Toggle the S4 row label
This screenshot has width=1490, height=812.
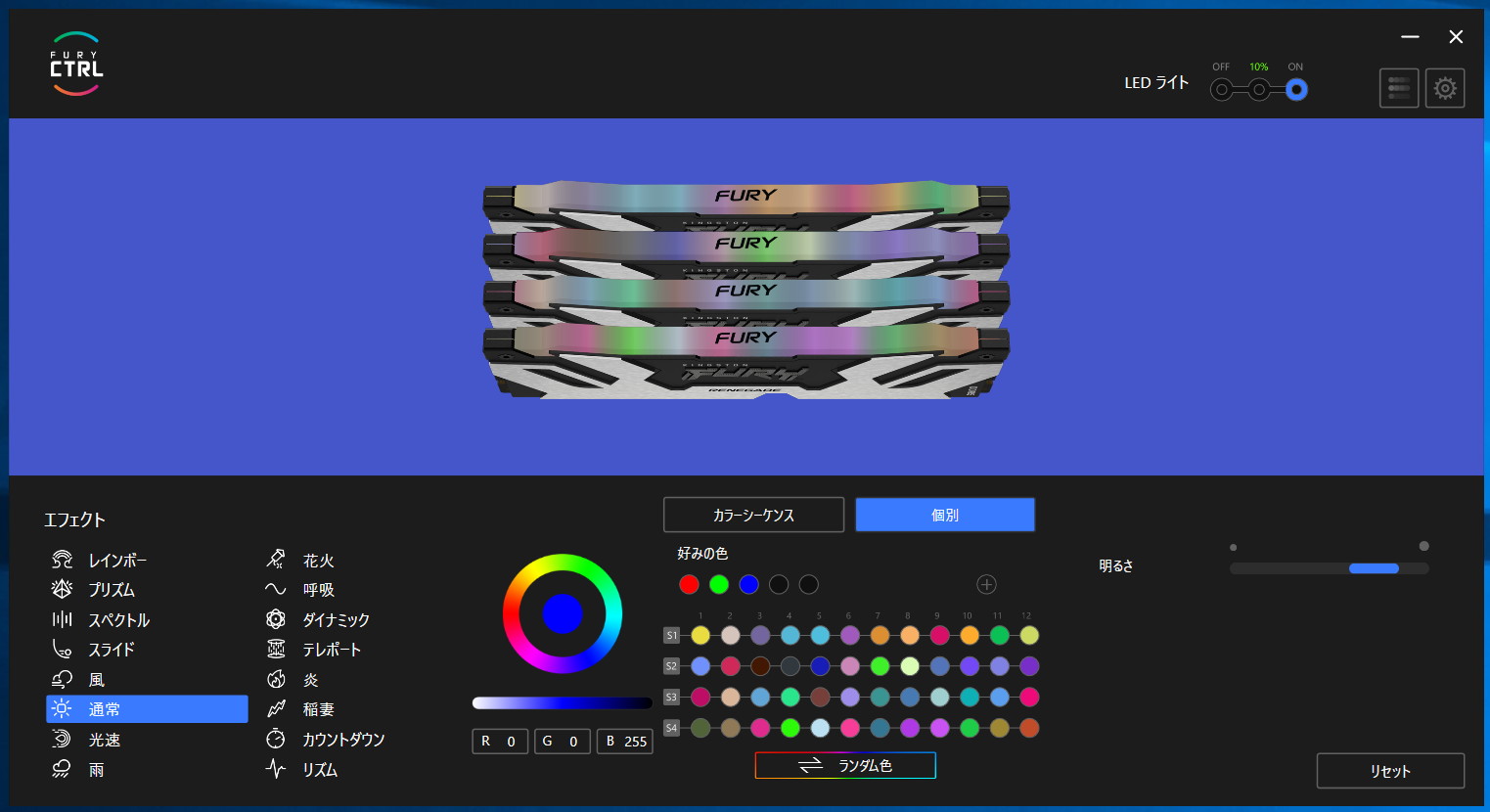click(671, 728)
